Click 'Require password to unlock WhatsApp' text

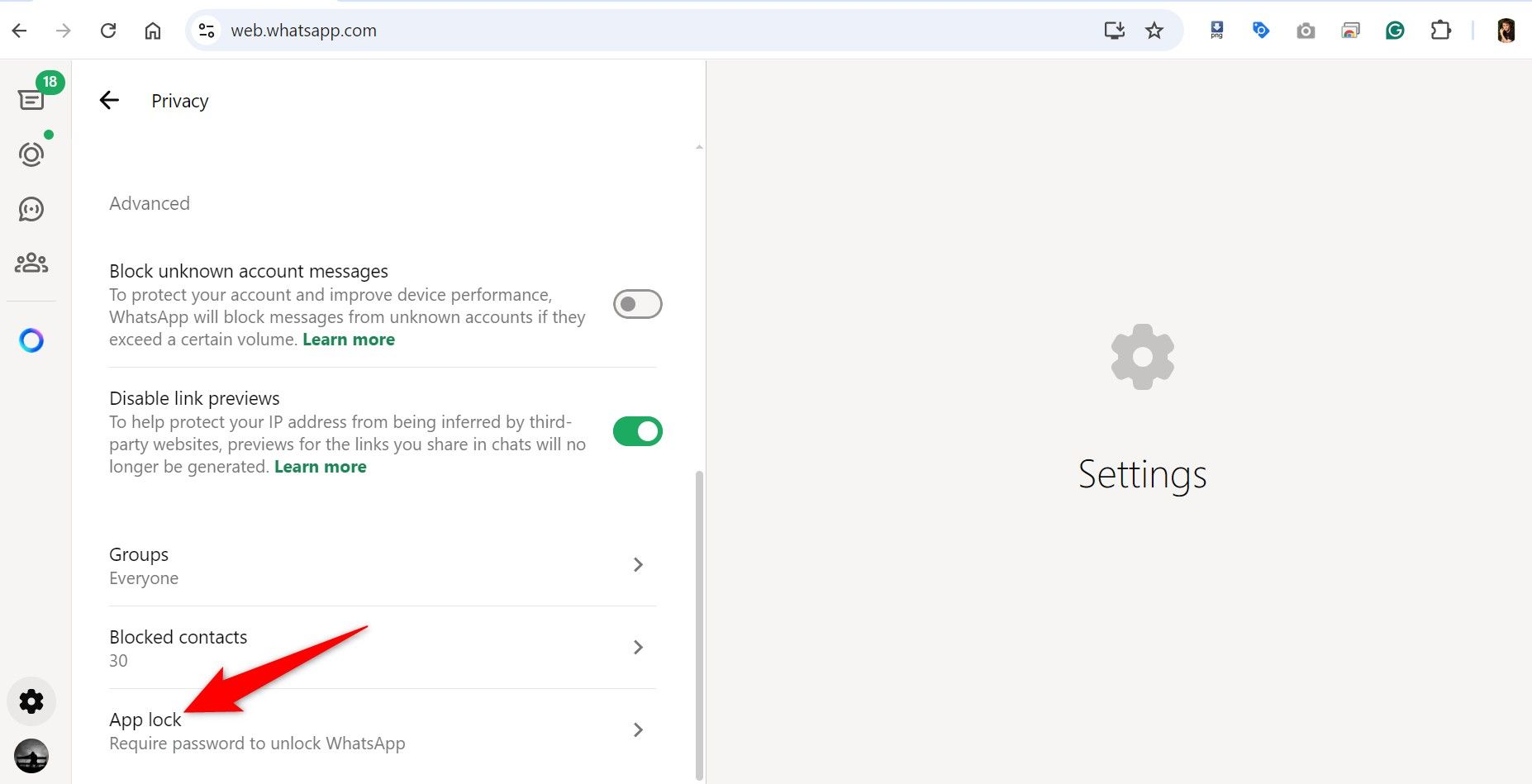click(257, 744)
